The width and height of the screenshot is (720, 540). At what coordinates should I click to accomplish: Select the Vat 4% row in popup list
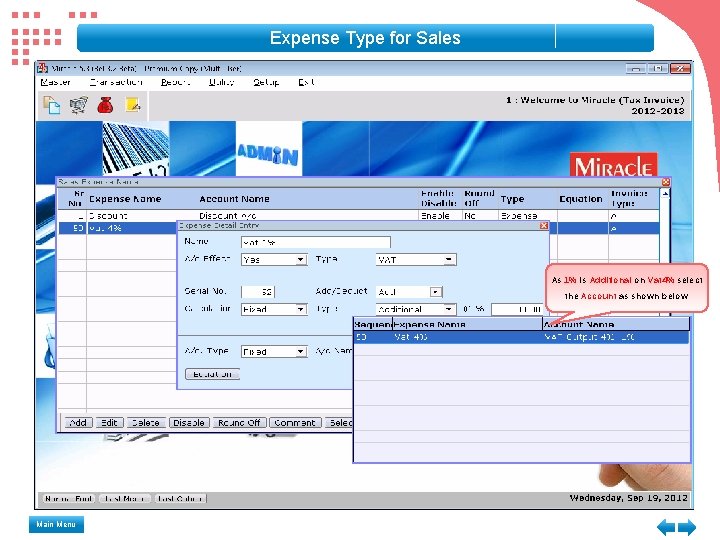click(522, 337)
